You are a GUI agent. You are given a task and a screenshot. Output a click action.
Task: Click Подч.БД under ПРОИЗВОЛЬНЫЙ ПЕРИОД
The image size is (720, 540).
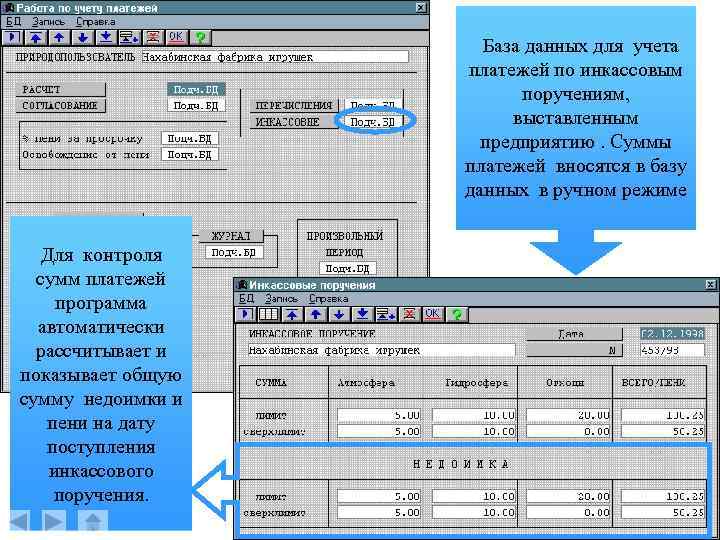click(x=348, y=268)
